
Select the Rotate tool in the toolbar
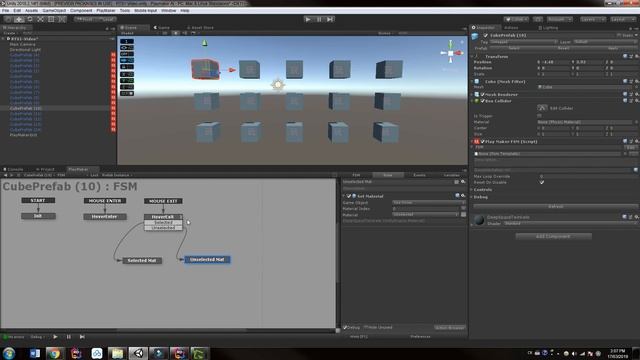pyautogui.click(x=30, y=19)
